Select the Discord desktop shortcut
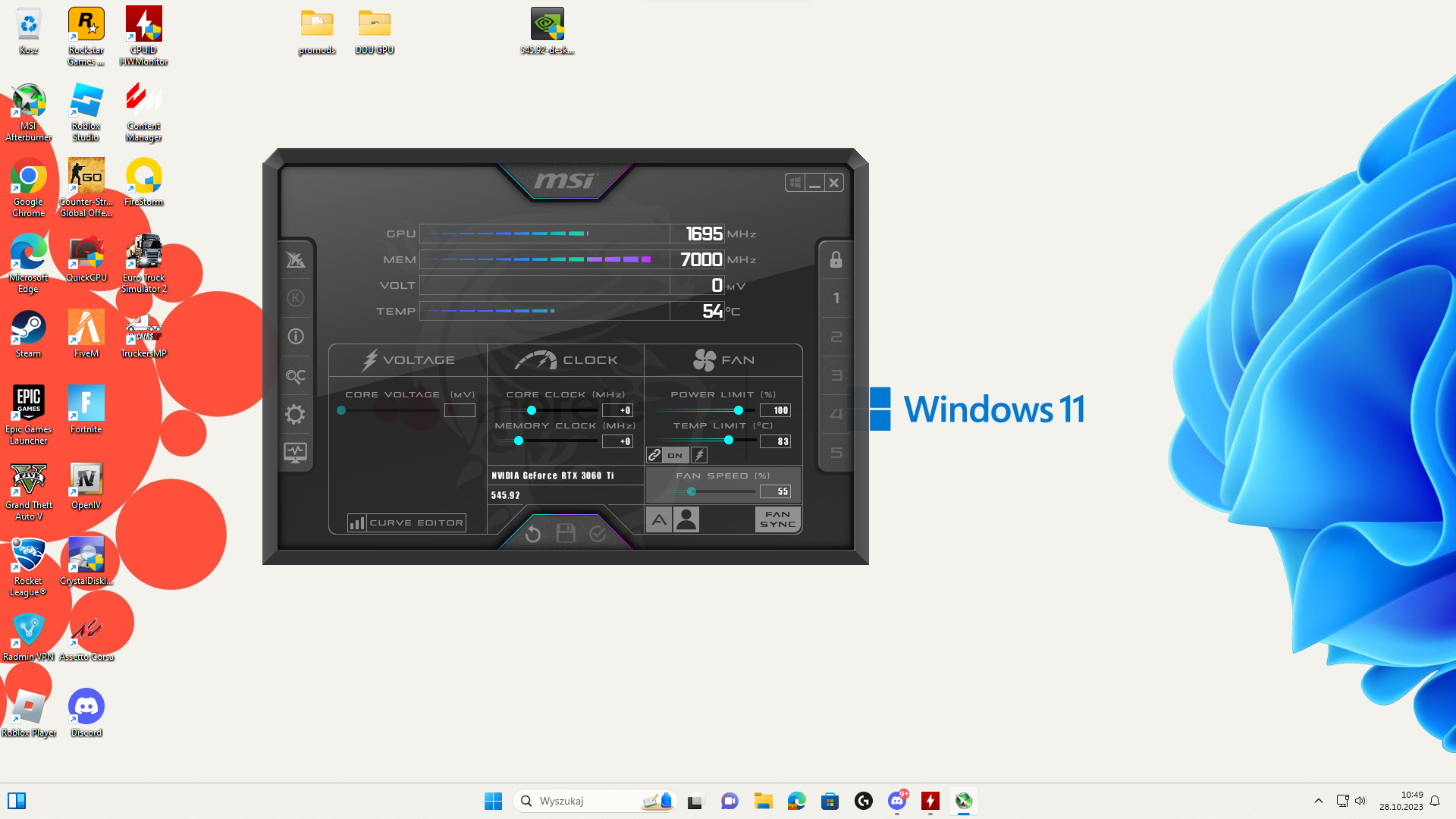The image size is (1456, 819). point(86,713)
